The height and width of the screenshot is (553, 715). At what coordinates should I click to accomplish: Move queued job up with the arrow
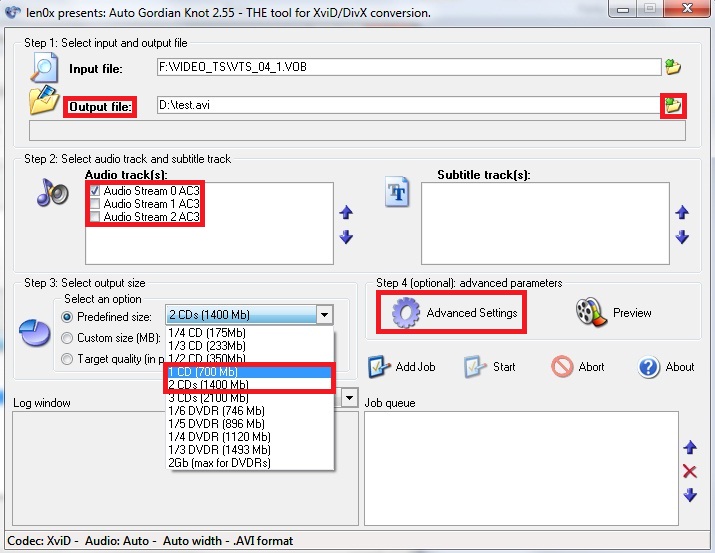[690, 448]
